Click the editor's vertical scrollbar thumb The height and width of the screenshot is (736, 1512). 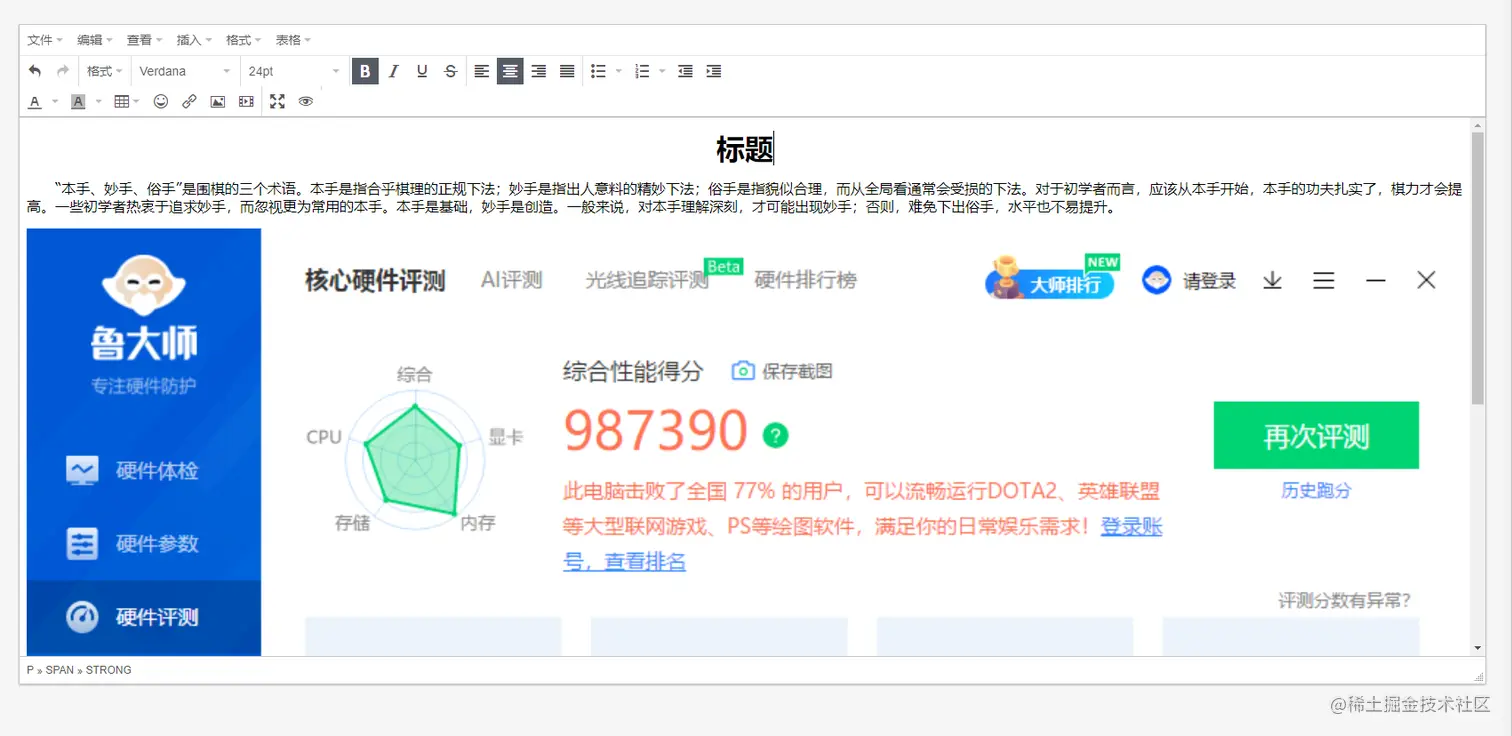pyautogui.click(x=1478, y=268)
